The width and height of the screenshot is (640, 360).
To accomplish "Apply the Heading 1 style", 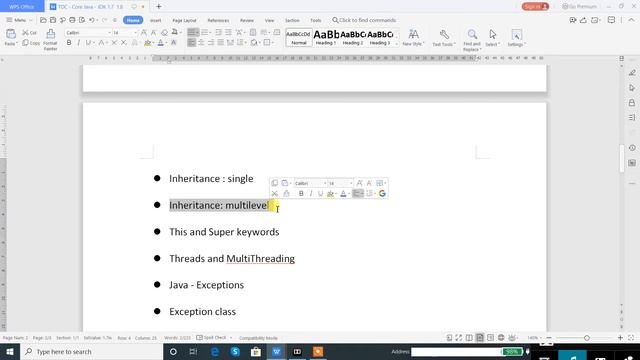I will [326, 37].
